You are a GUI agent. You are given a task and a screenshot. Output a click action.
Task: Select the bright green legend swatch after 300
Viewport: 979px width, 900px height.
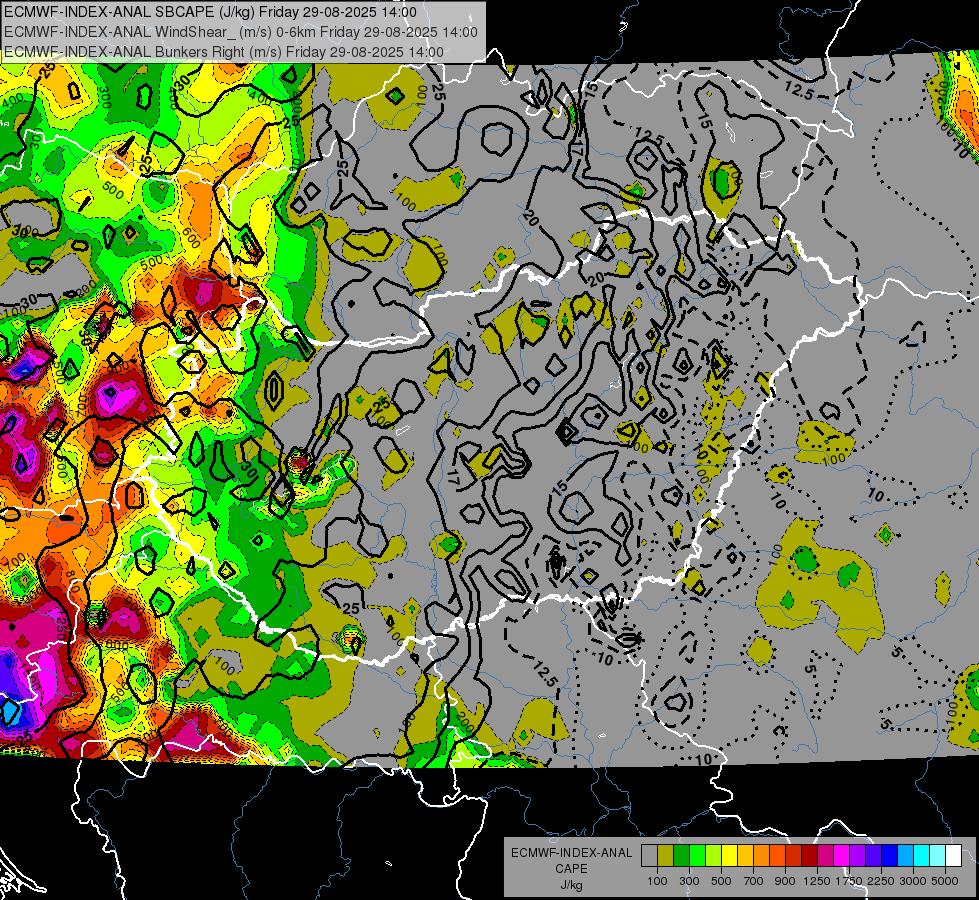point(697,856)
